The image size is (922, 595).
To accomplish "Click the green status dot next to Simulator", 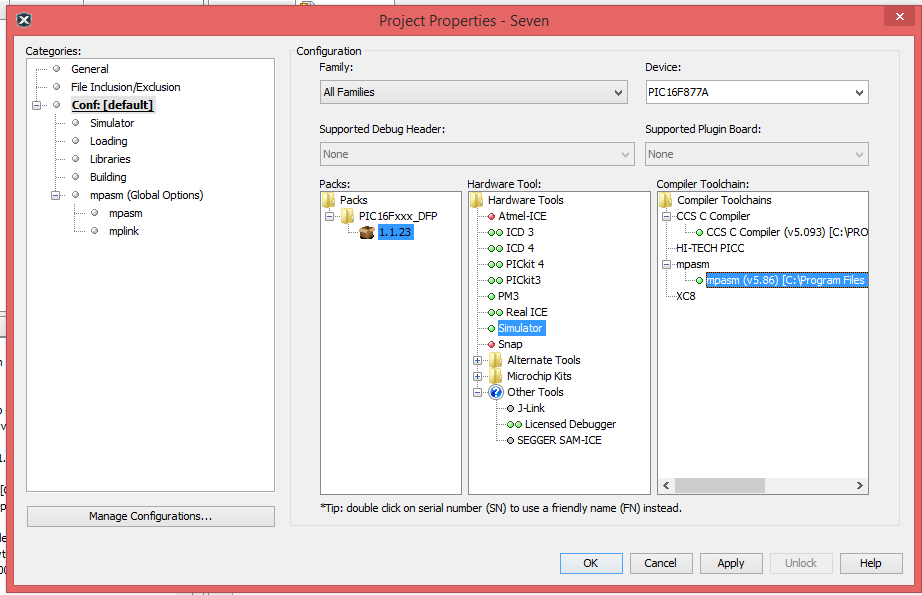I will 492,328.
